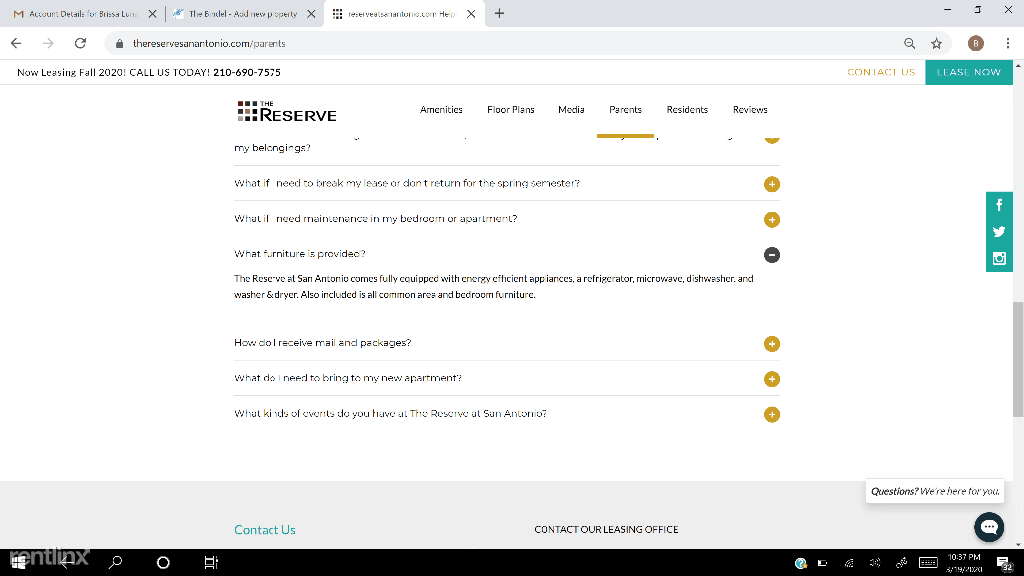Screen dimensions: 1024x576
Task: Open the Reviews menu item
Action: click(750, 110)
